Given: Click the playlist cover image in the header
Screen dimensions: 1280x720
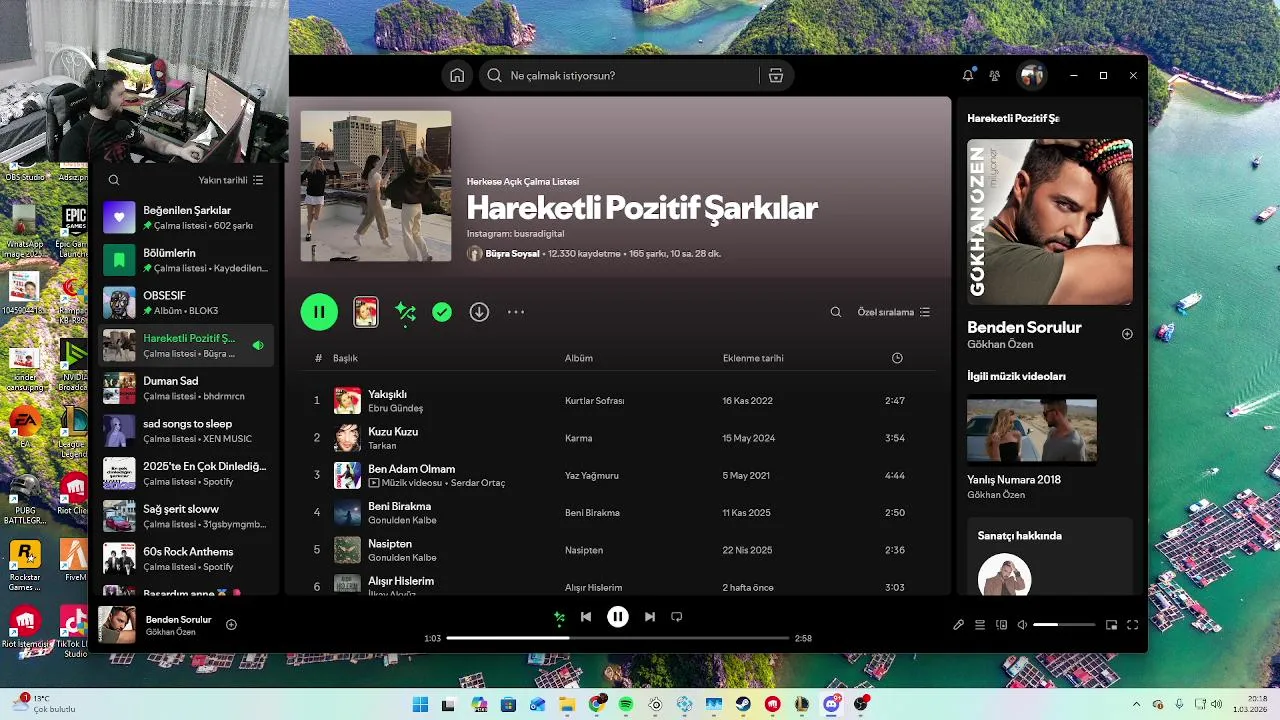Looking at the screenshot, I should click(376, 186).
